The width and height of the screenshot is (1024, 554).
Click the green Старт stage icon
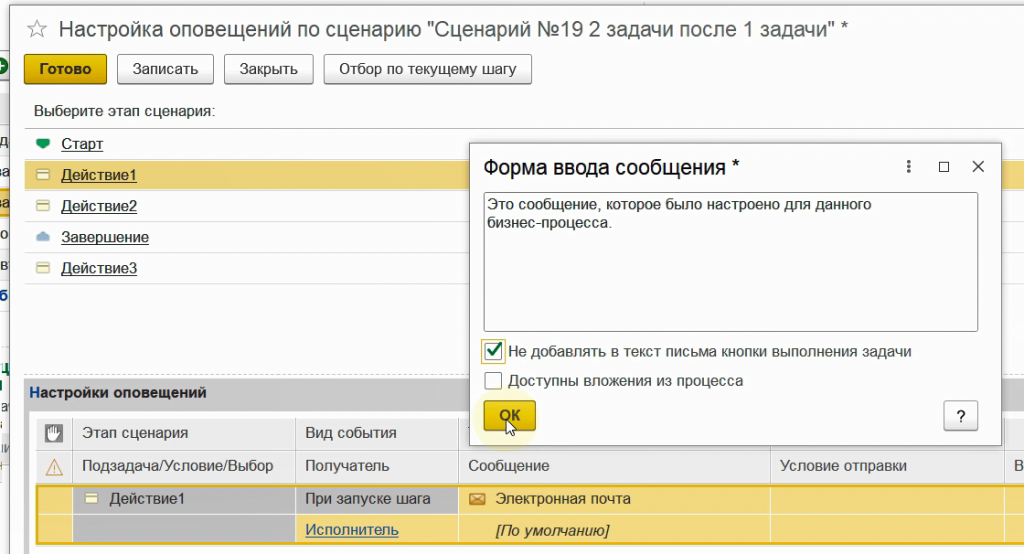pyautogui.click(x=42, y=144)
